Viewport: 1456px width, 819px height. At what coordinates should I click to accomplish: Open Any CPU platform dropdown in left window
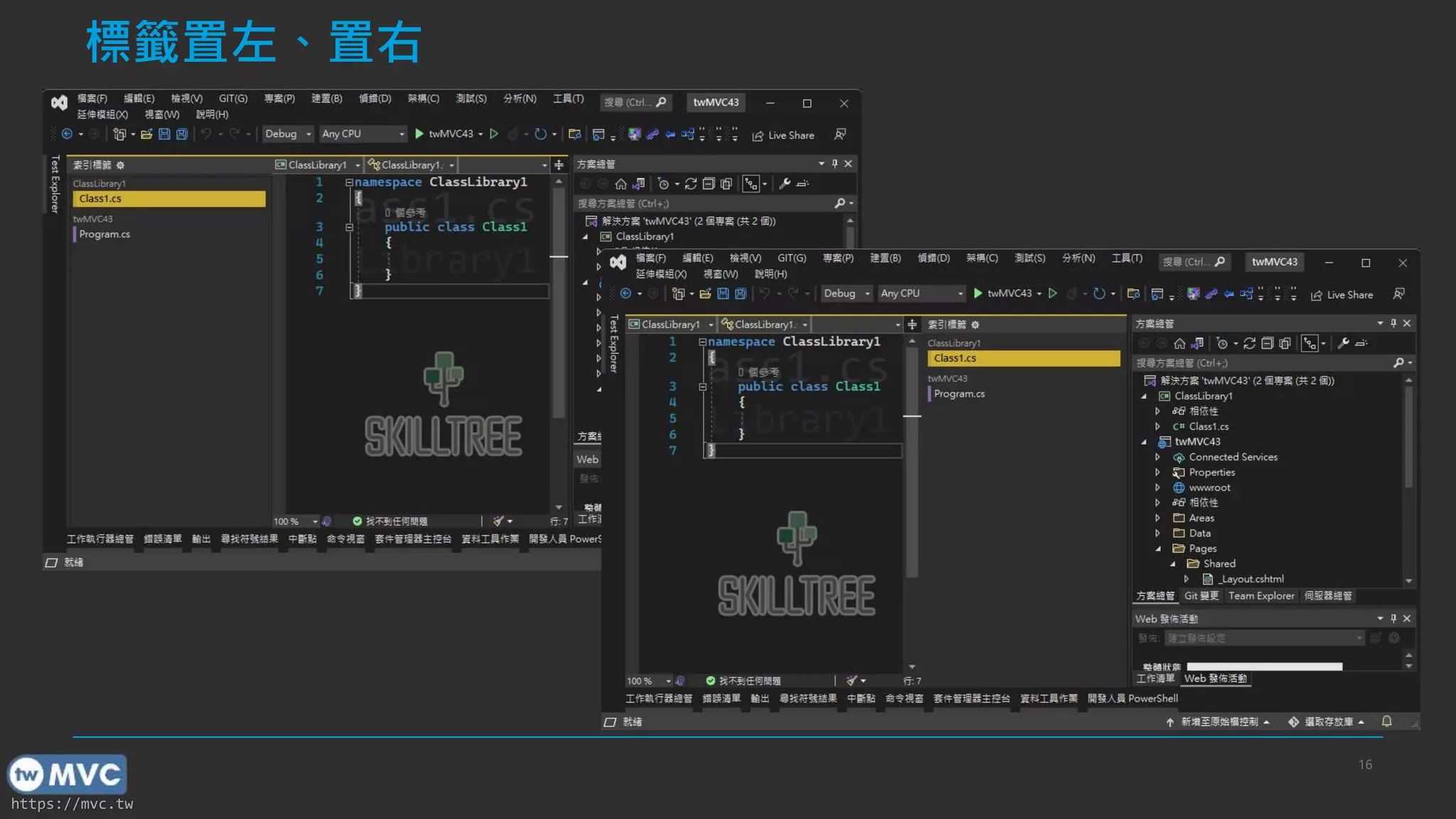[363, 134]
